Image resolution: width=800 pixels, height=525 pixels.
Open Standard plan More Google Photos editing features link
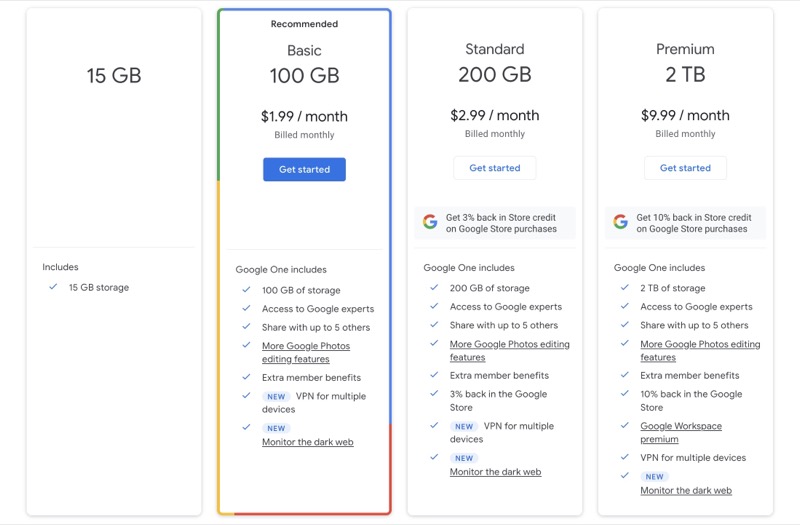point(509,351)
